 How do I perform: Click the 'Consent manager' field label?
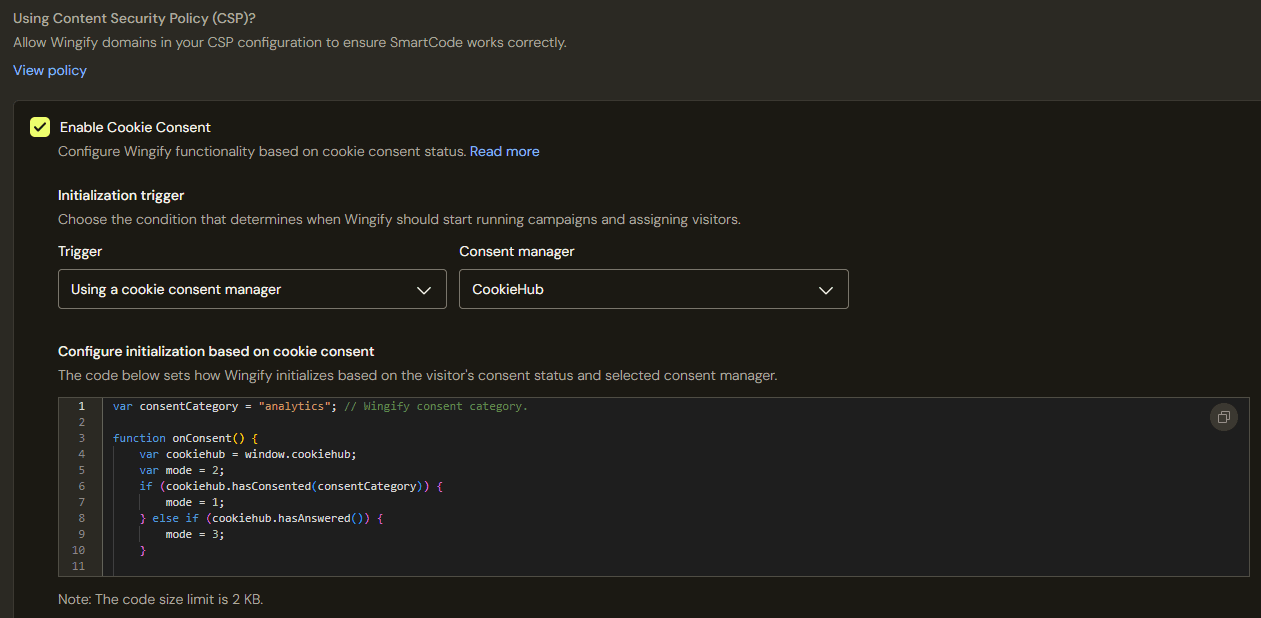click(x=517, y=251)
